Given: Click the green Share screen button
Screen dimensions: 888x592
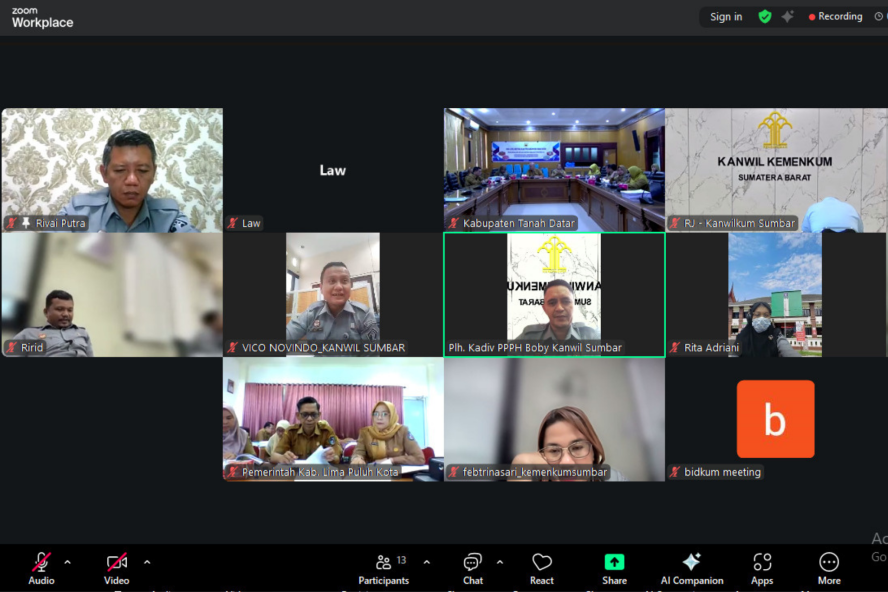Looking at the screenshot, I should 614,568.
